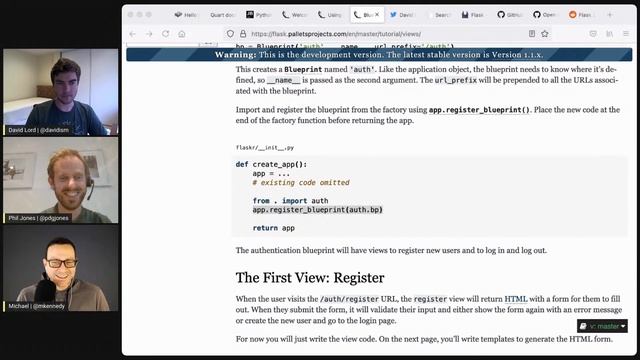Viewport: 640px width, 360px height.
Task: Click the /auth/register URL text
Action: tap(349, 299)
